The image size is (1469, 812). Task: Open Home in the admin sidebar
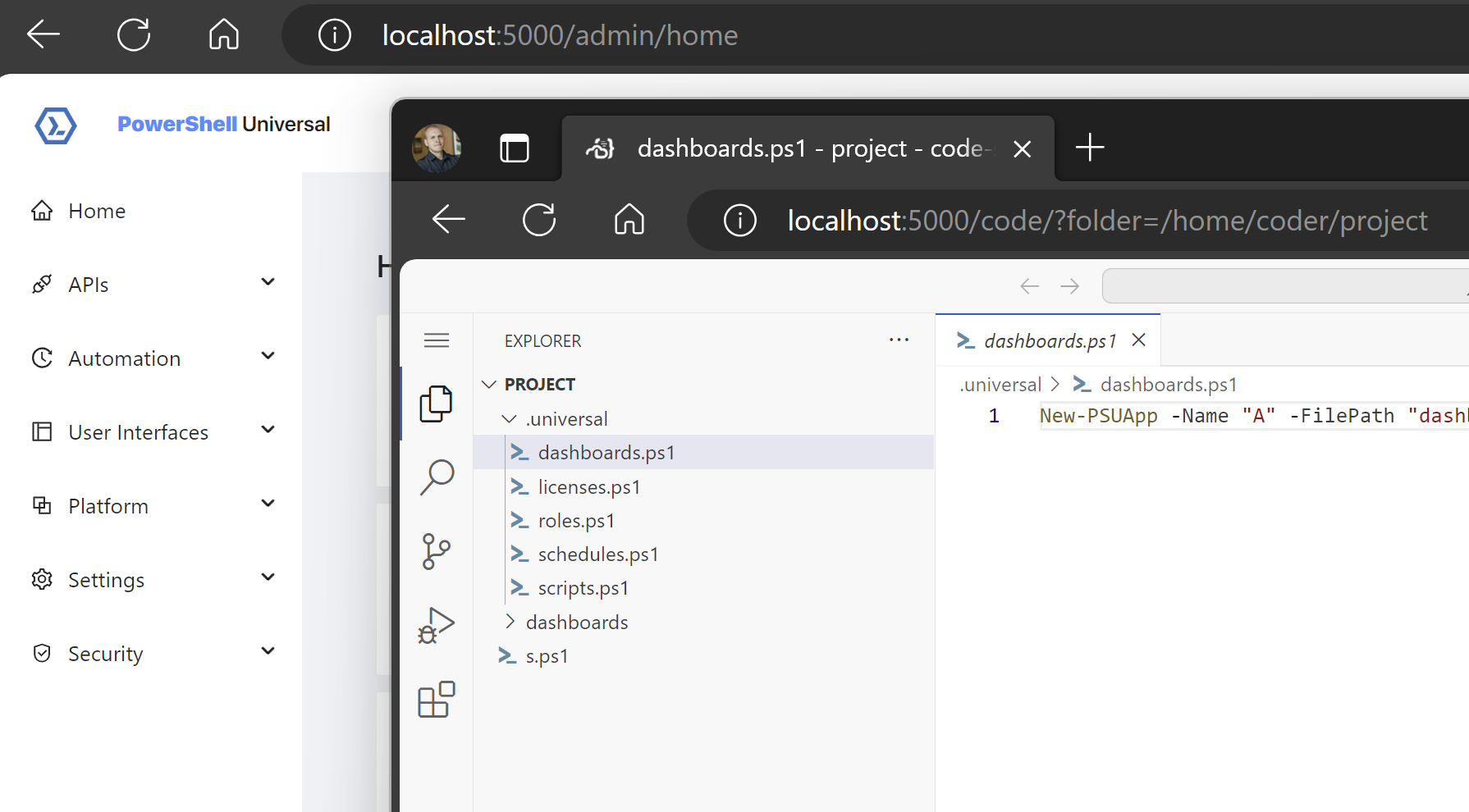point(97,211)
